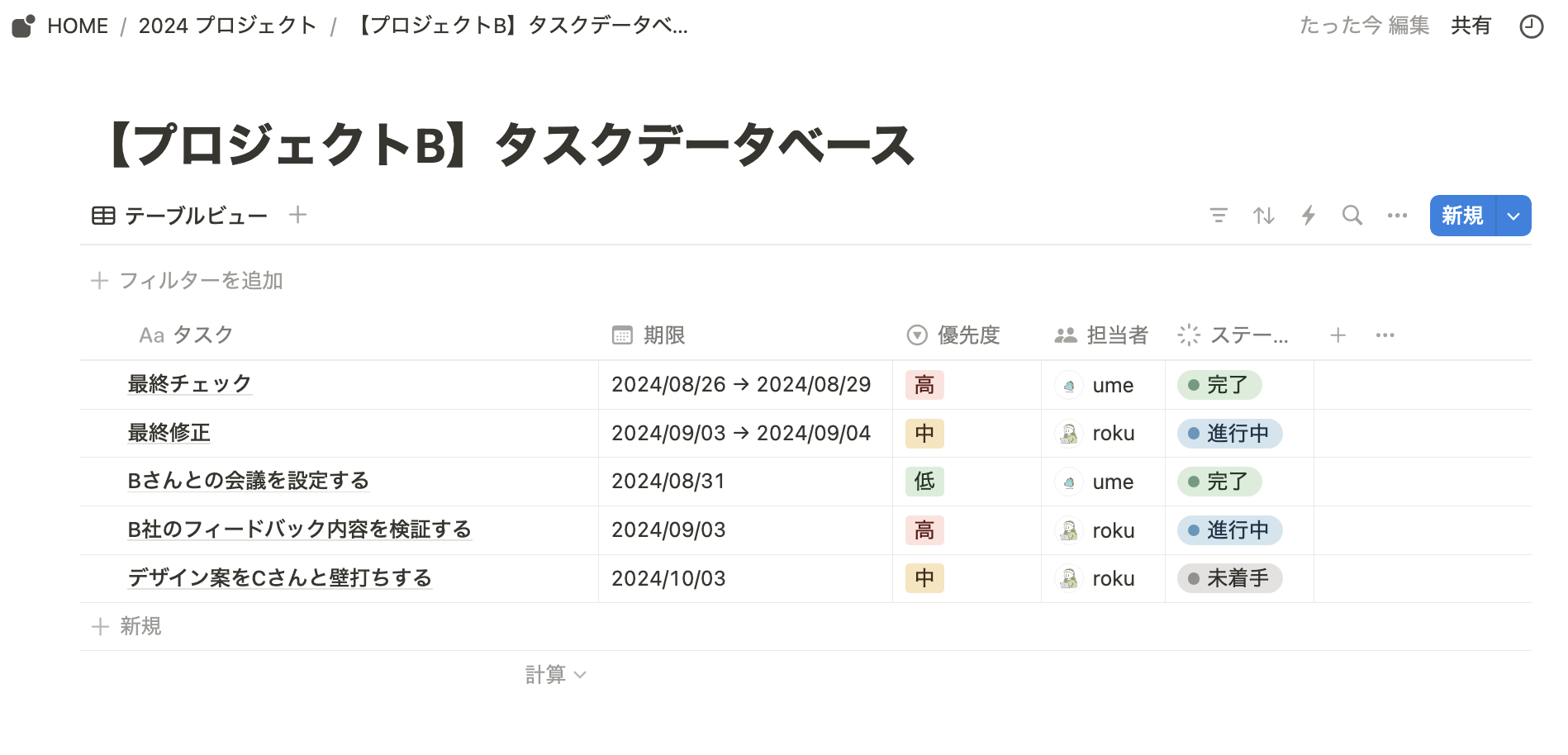Open the filter icon in the view toolbar
The height and width of the screenshot is (755, 1568).
pyautogui.click(x=1219, y=216)
